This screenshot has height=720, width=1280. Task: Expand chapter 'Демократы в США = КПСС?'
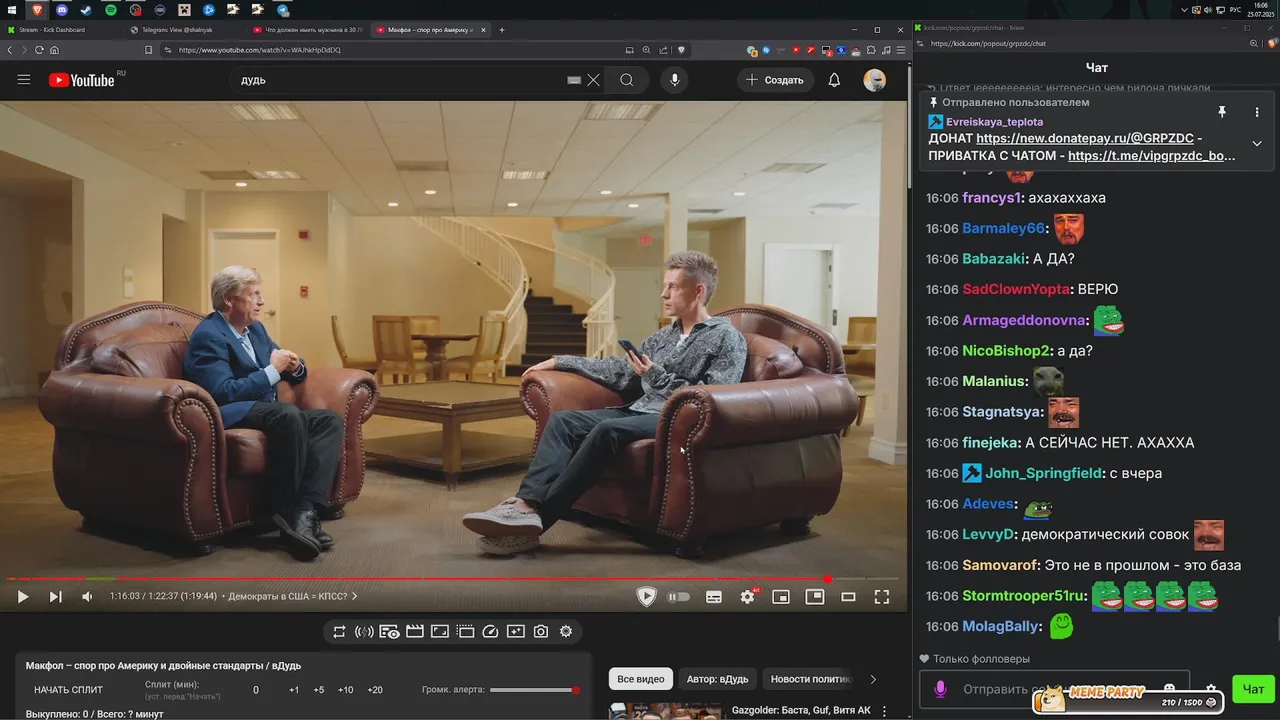(x=292, y=597)
